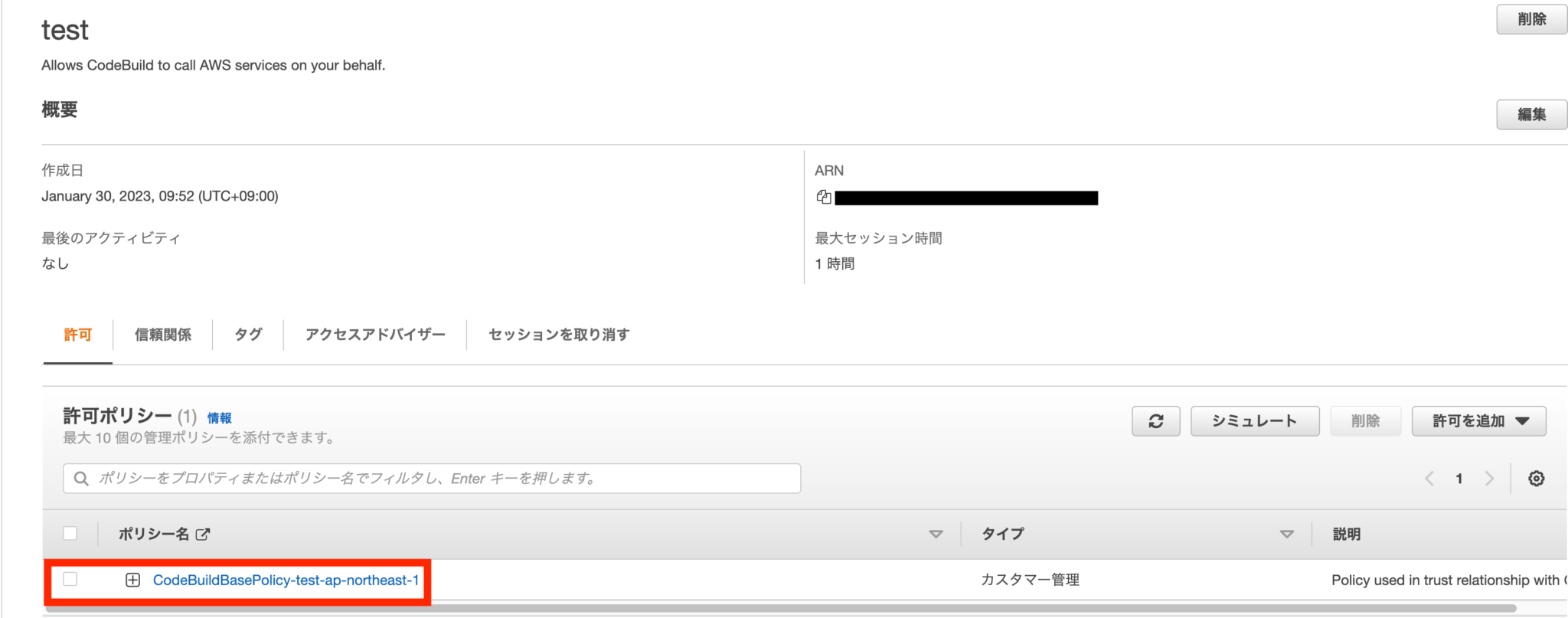Click the シミュレート button
Viewport: 1568px width, 618px height.
tap(1255, 421)
